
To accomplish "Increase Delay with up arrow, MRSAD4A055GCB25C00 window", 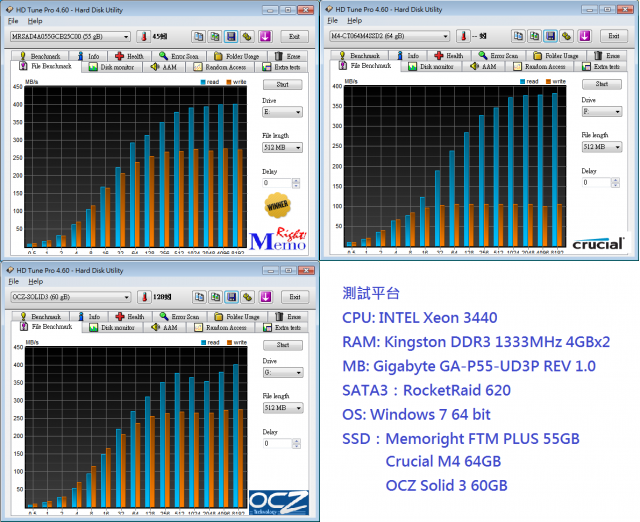I will point(296,180).
